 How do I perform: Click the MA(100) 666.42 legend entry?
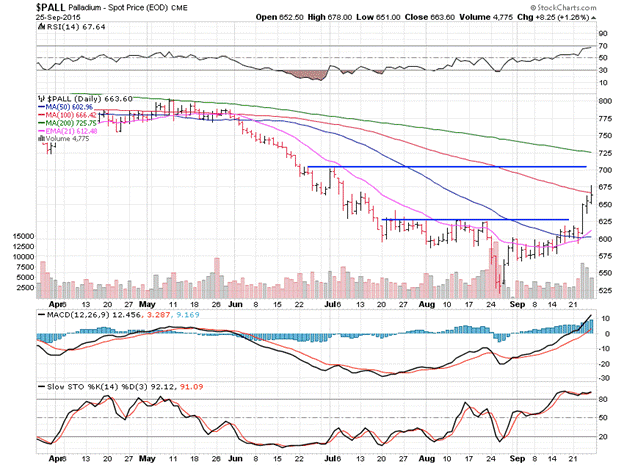pos(67,115)
